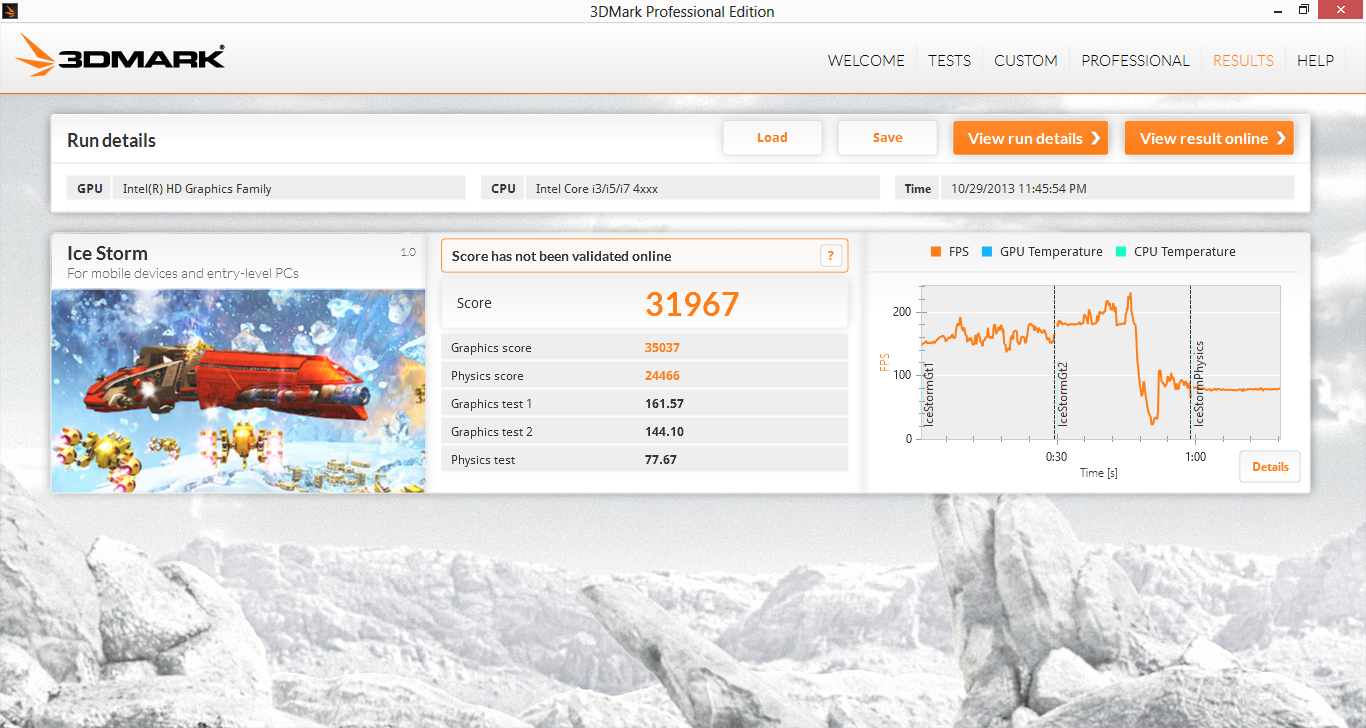Screen dimensions: 1366x728
Task: Click Physics test value 77.67
Action: click(x=661, y=460)
